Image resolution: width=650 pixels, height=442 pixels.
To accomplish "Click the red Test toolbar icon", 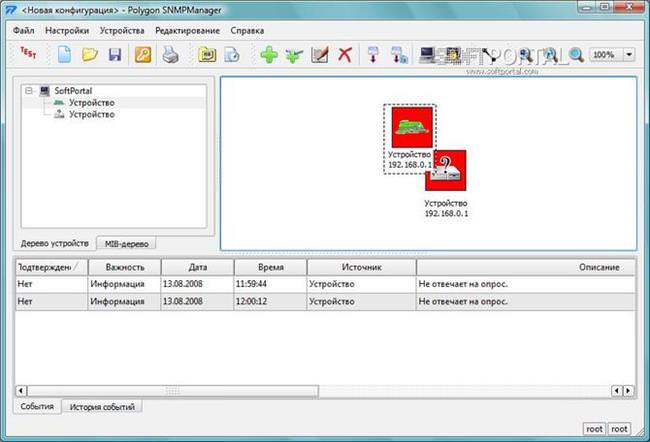I will 28,53.
